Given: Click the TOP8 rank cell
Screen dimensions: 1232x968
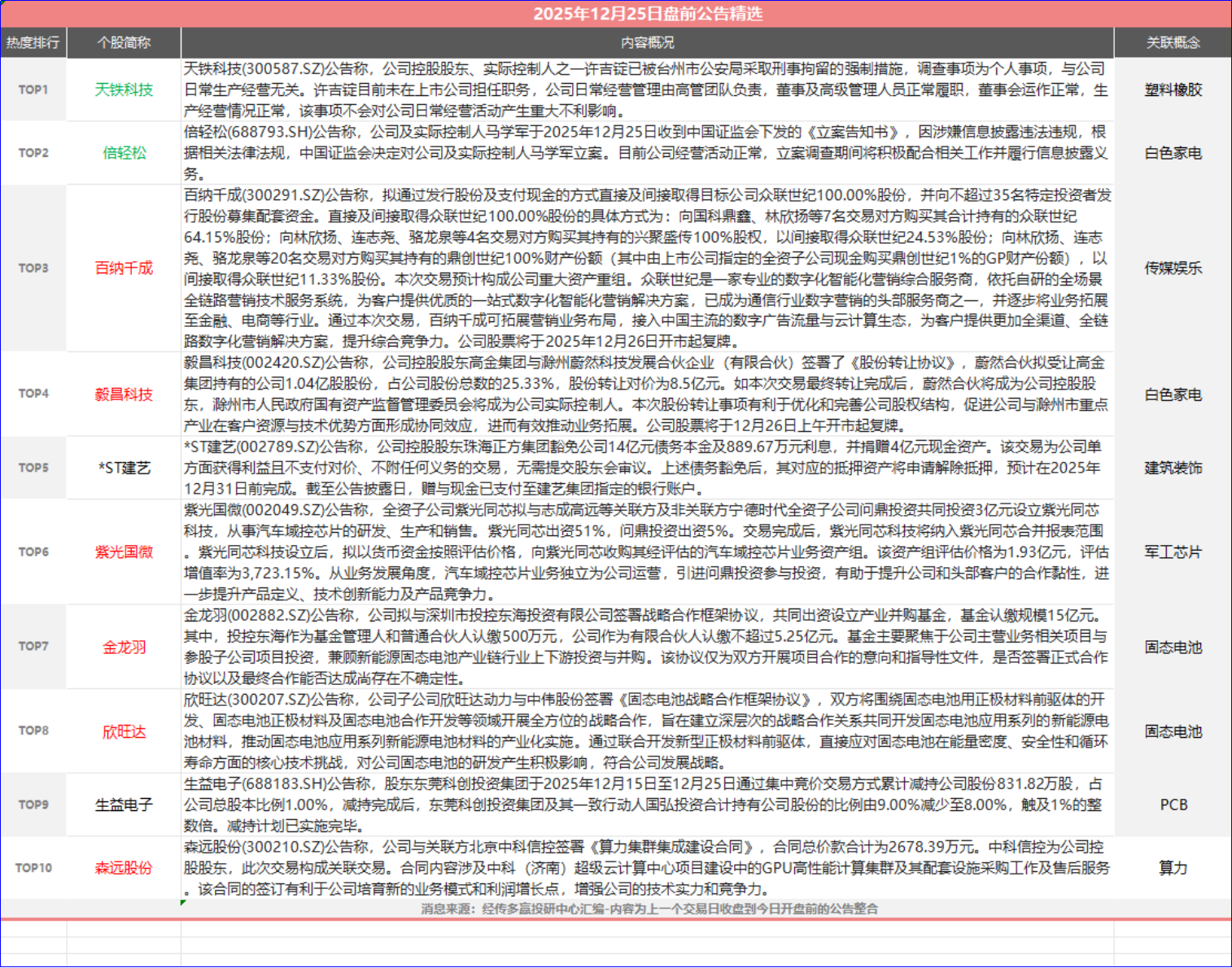Looking at the screenshot, I should tap(33, 730).
